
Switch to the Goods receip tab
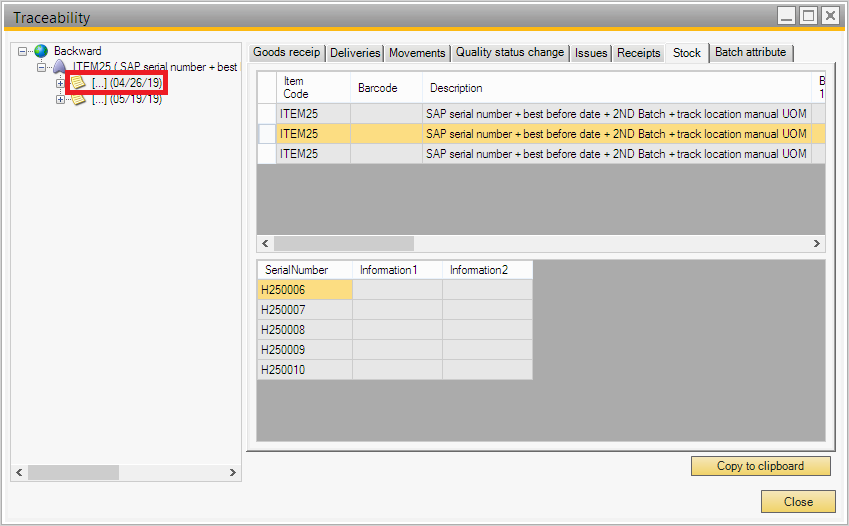point(286,52)
